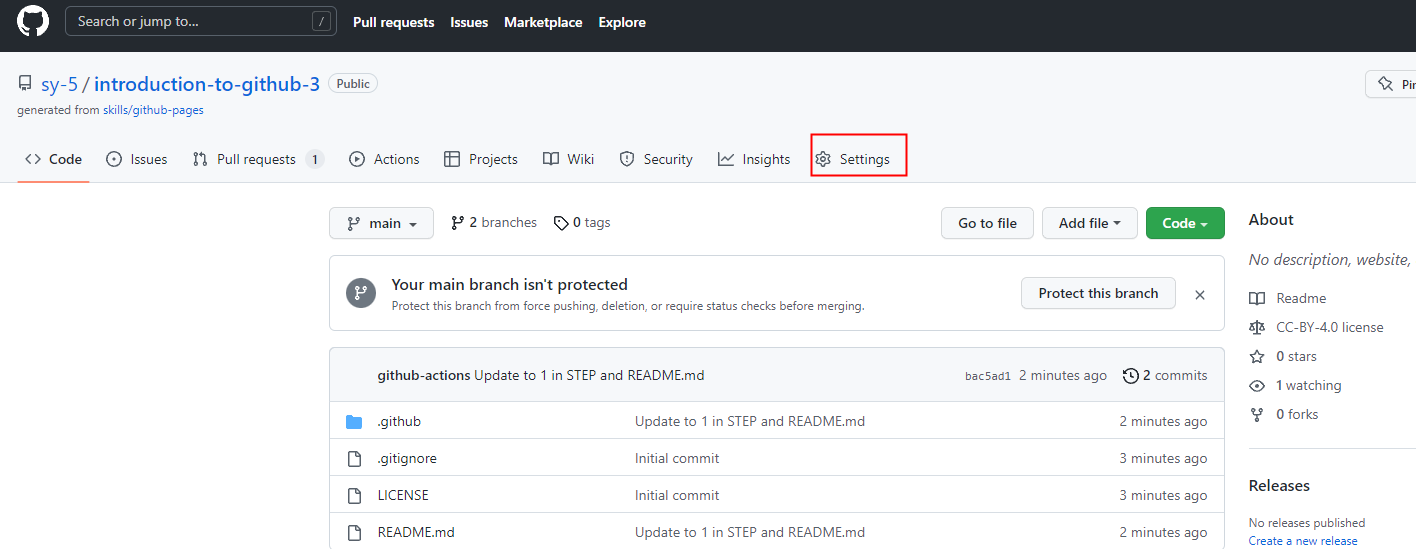Click the branches fork icon

pyautogui.click(x=458, y=223)
